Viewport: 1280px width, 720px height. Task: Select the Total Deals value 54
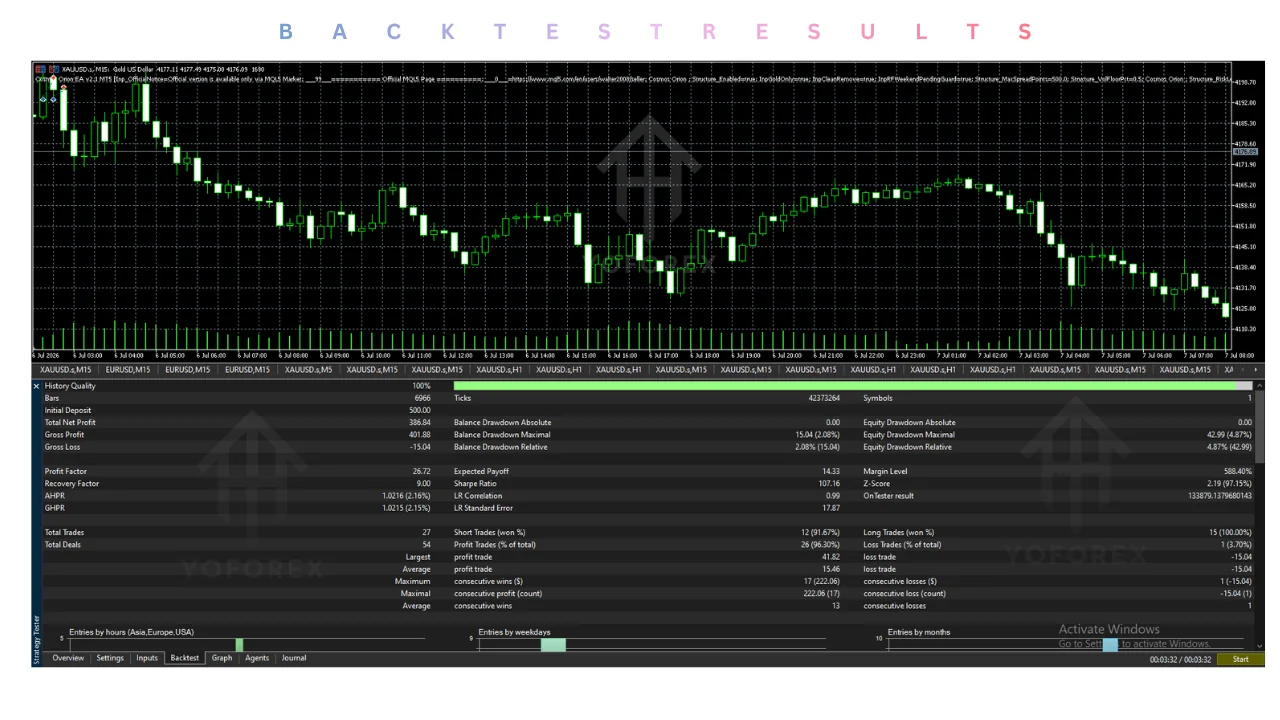[x=426, y=545]
